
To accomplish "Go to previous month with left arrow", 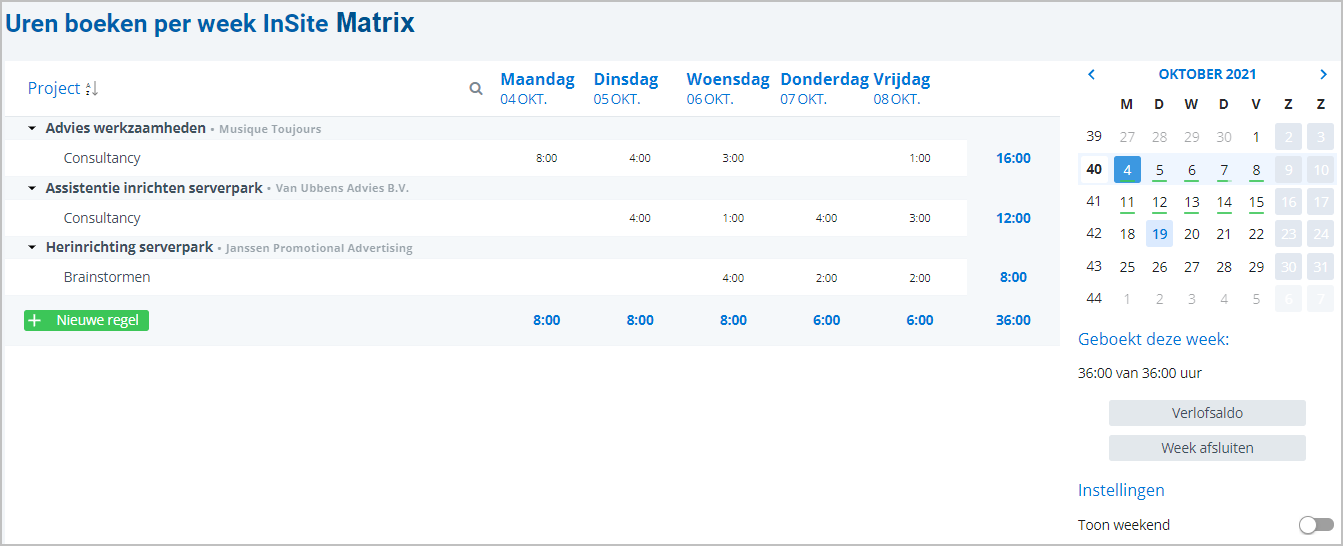I will 1091,74.
